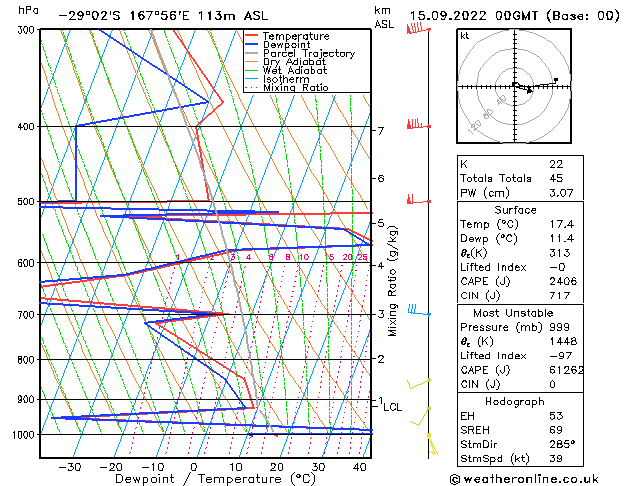Click the PW (cm) value '3.07'
This screenshot has height=486, width=629.
[561, 193]
